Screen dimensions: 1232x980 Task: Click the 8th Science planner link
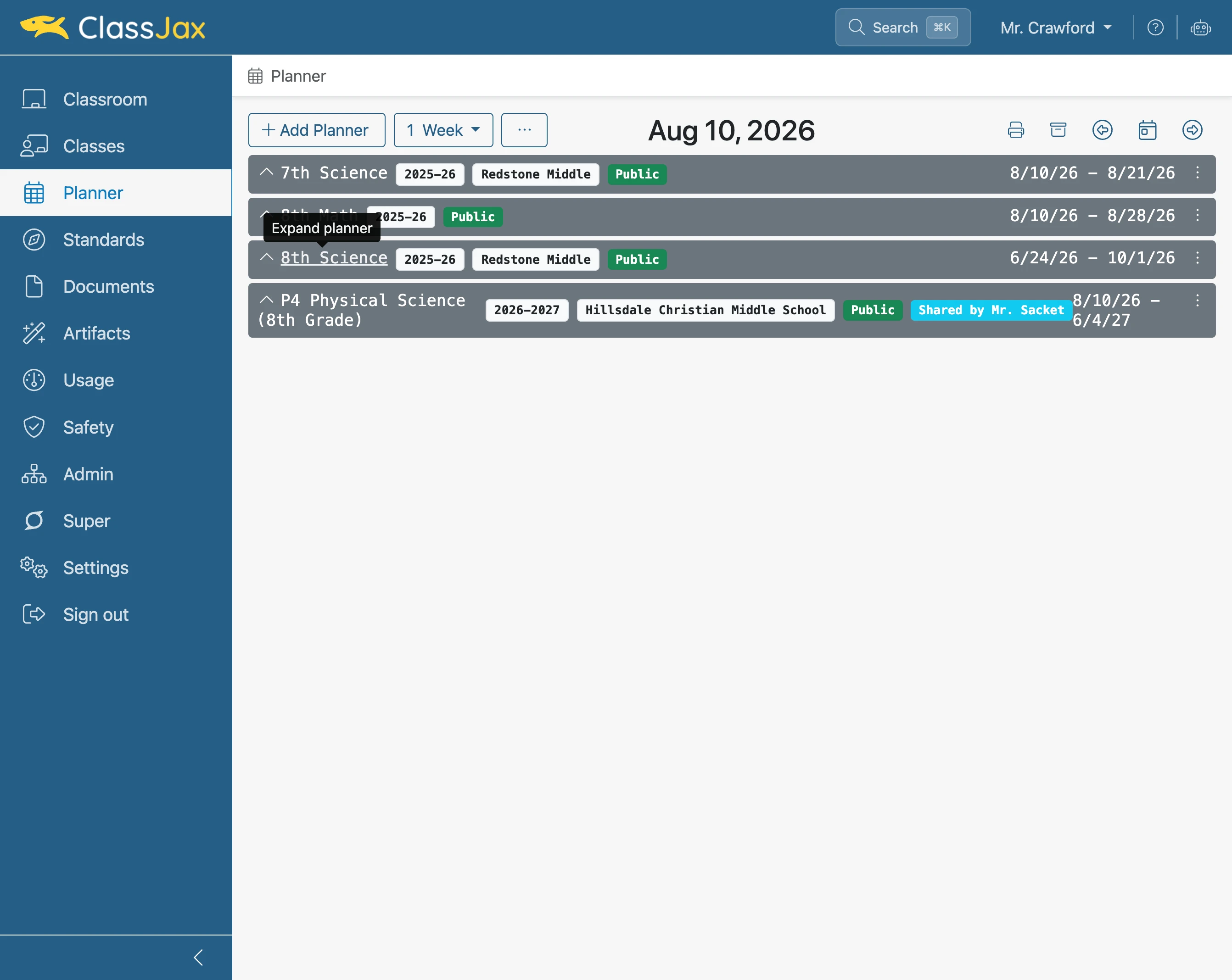click(x=334, y=257)
